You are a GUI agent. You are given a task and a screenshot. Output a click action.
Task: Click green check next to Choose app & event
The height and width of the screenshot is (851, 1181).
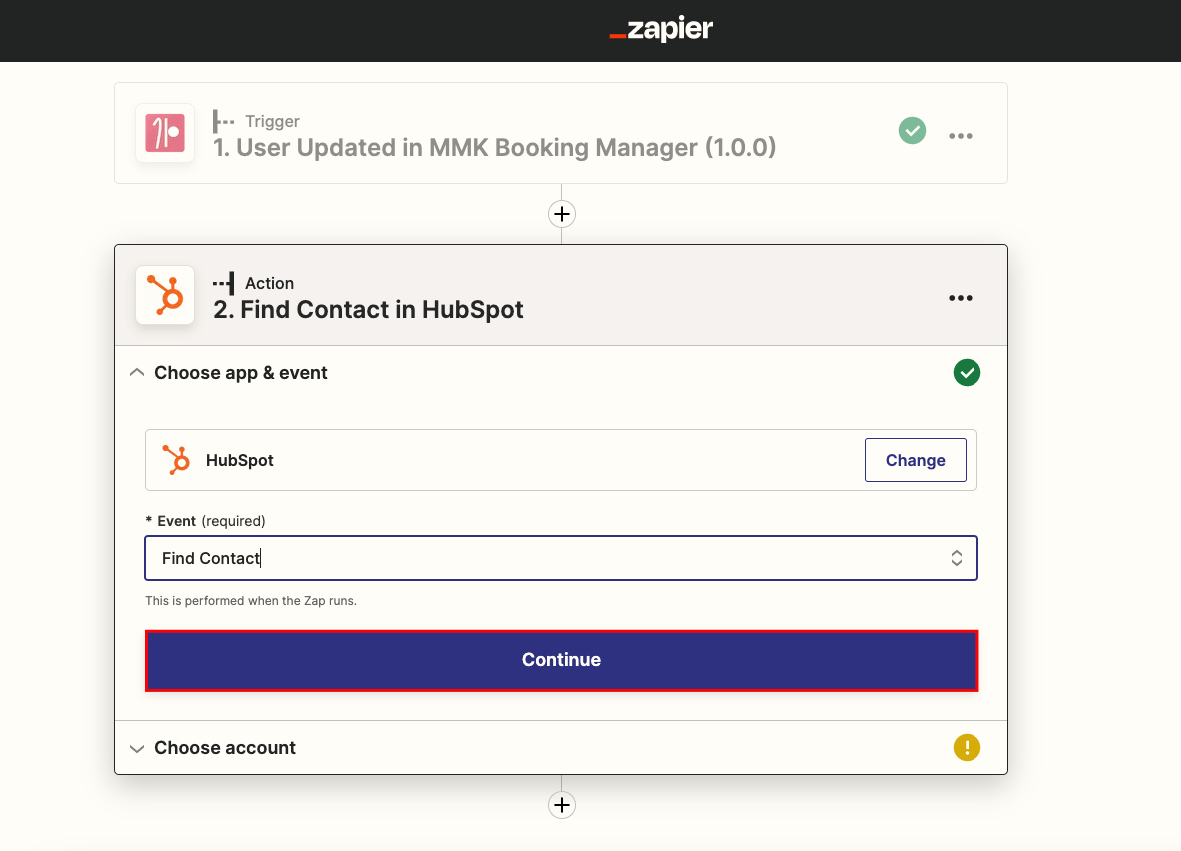(x=966, y=373)
